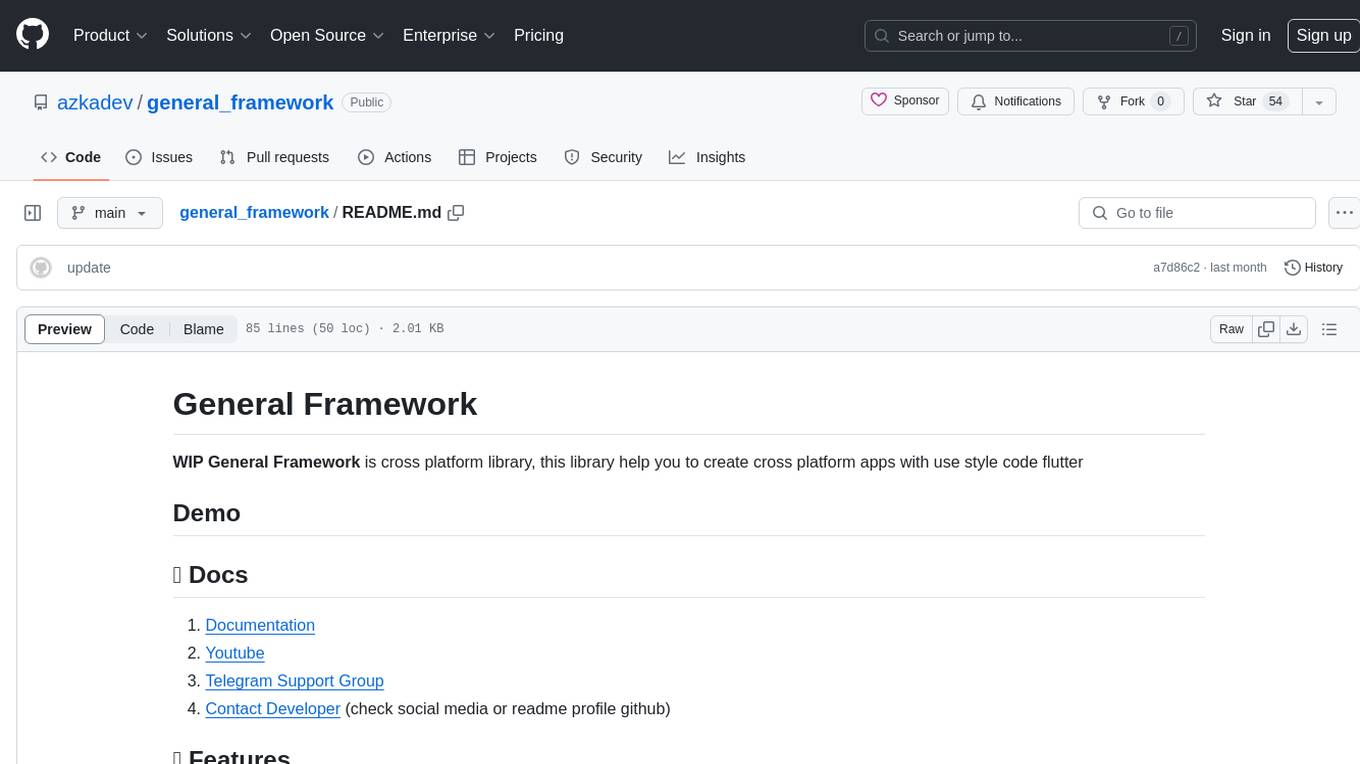Open the Contact Developer link
The image size is (1360, 764).
pyautogui.click(x=273, y=708)
